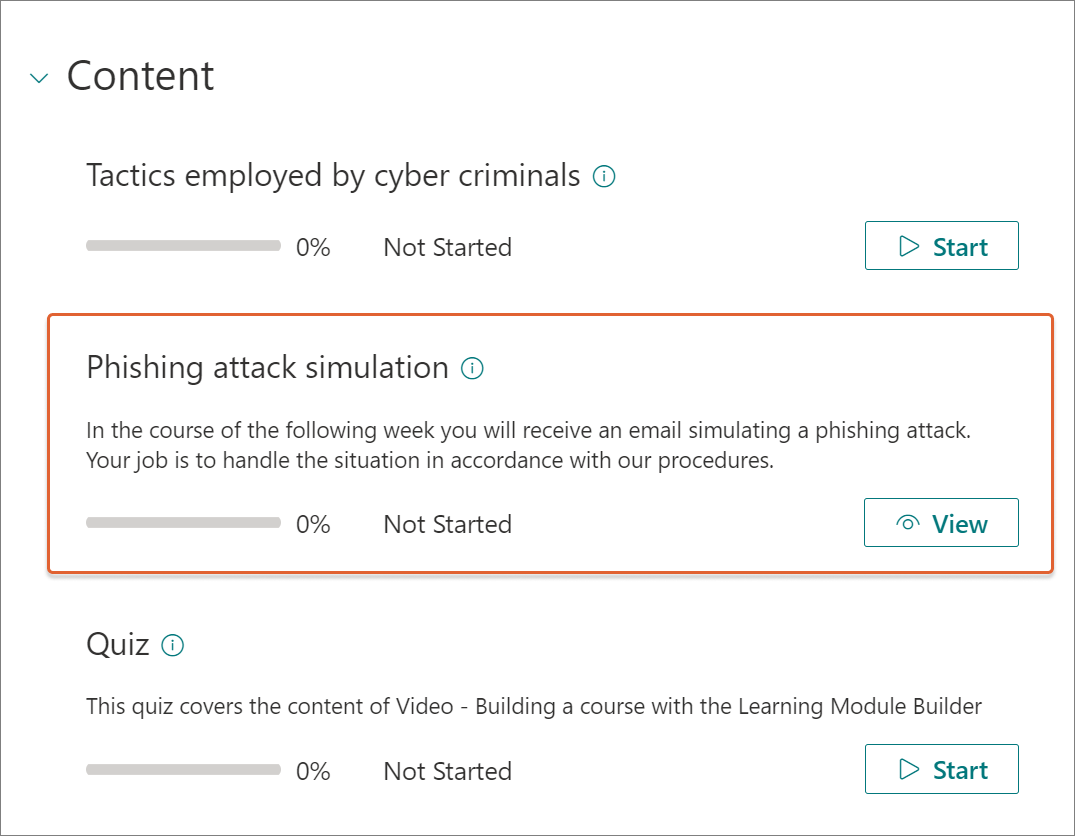Viewport: 1075px width, 836px height.
Task: Click the Phishing simulation progress bar
Action: tap(183, 523)
